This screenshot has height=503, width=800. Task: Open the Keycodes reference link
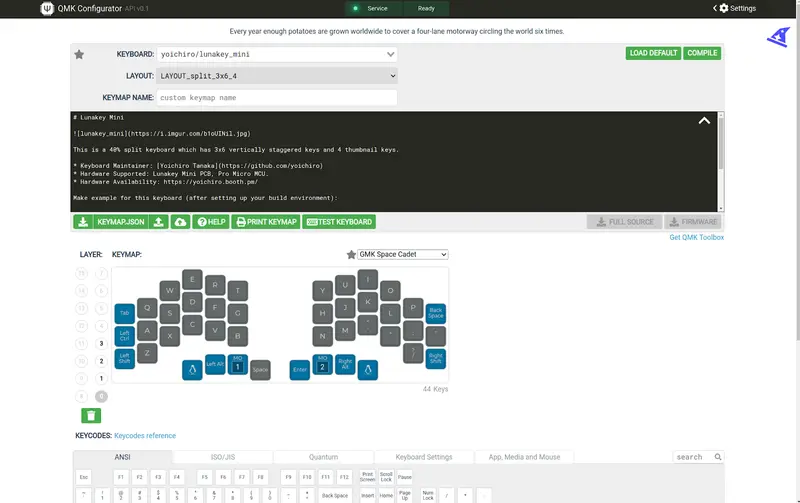coord(145,436)
